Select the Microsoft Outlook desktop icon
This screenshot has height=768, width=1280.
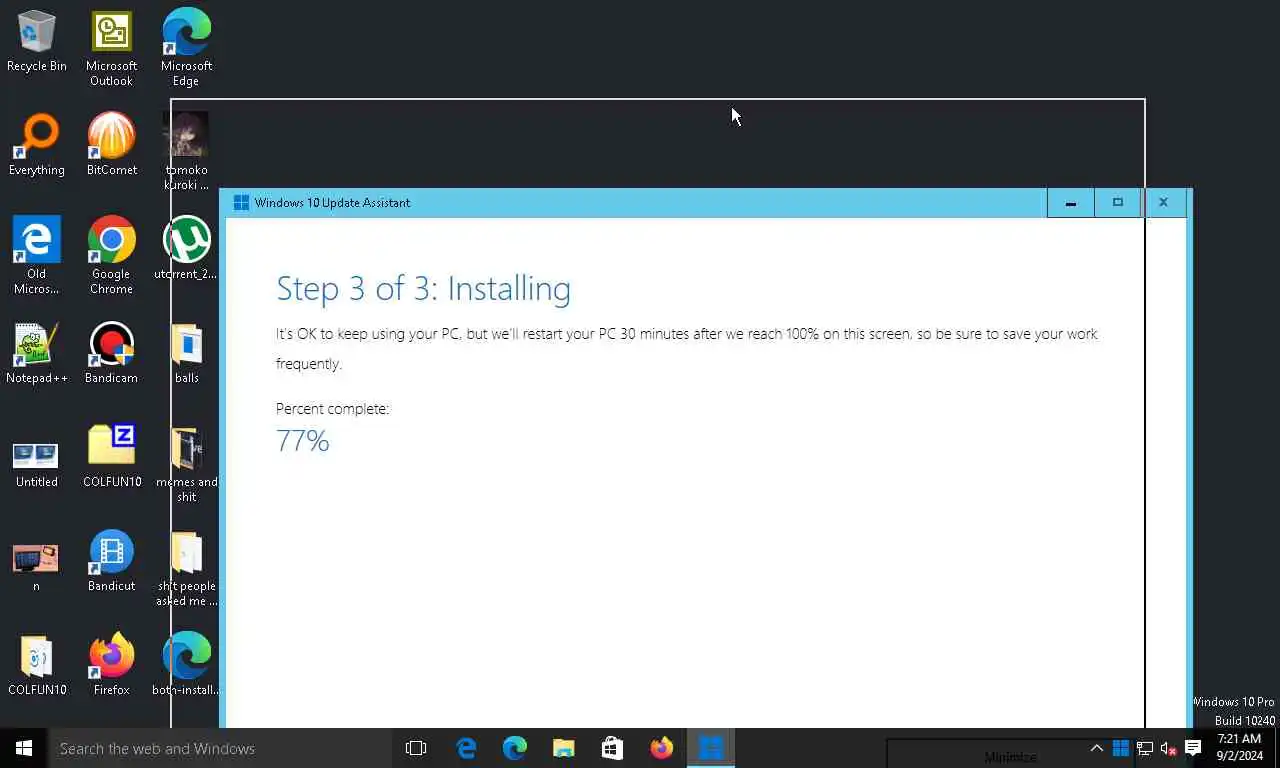(111, 49)
